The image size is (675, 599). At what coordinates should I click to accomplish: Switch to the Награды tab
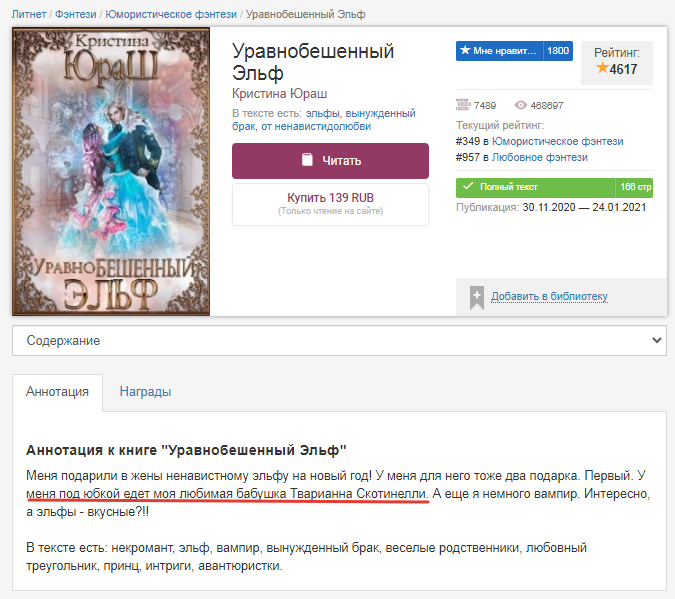[145, 391]
